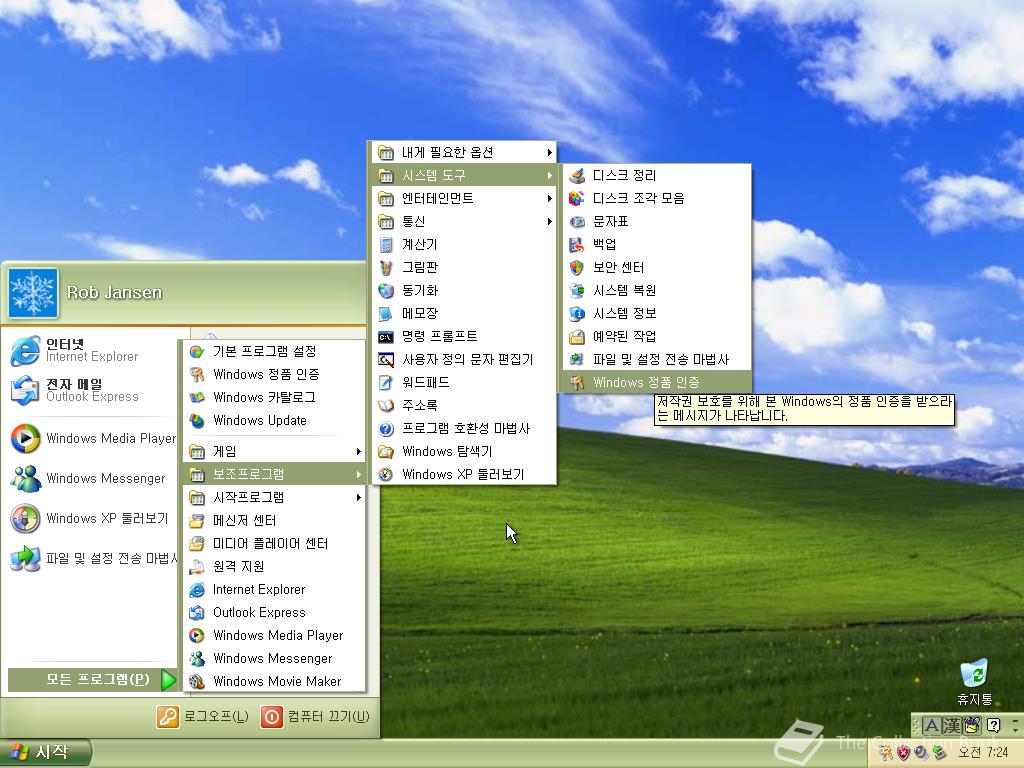This screenshot has width=1024, height=768.
Task: Expand the 시스템 도구 submenu
Action: coord(464,175)
